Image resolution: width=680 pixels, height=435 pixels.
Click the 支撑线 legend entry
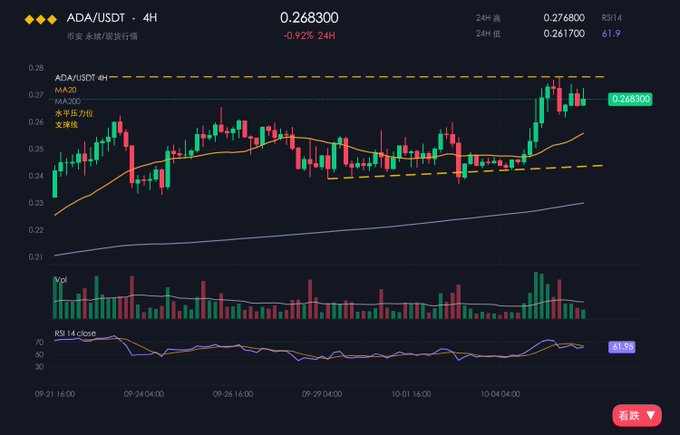(66, 124)
